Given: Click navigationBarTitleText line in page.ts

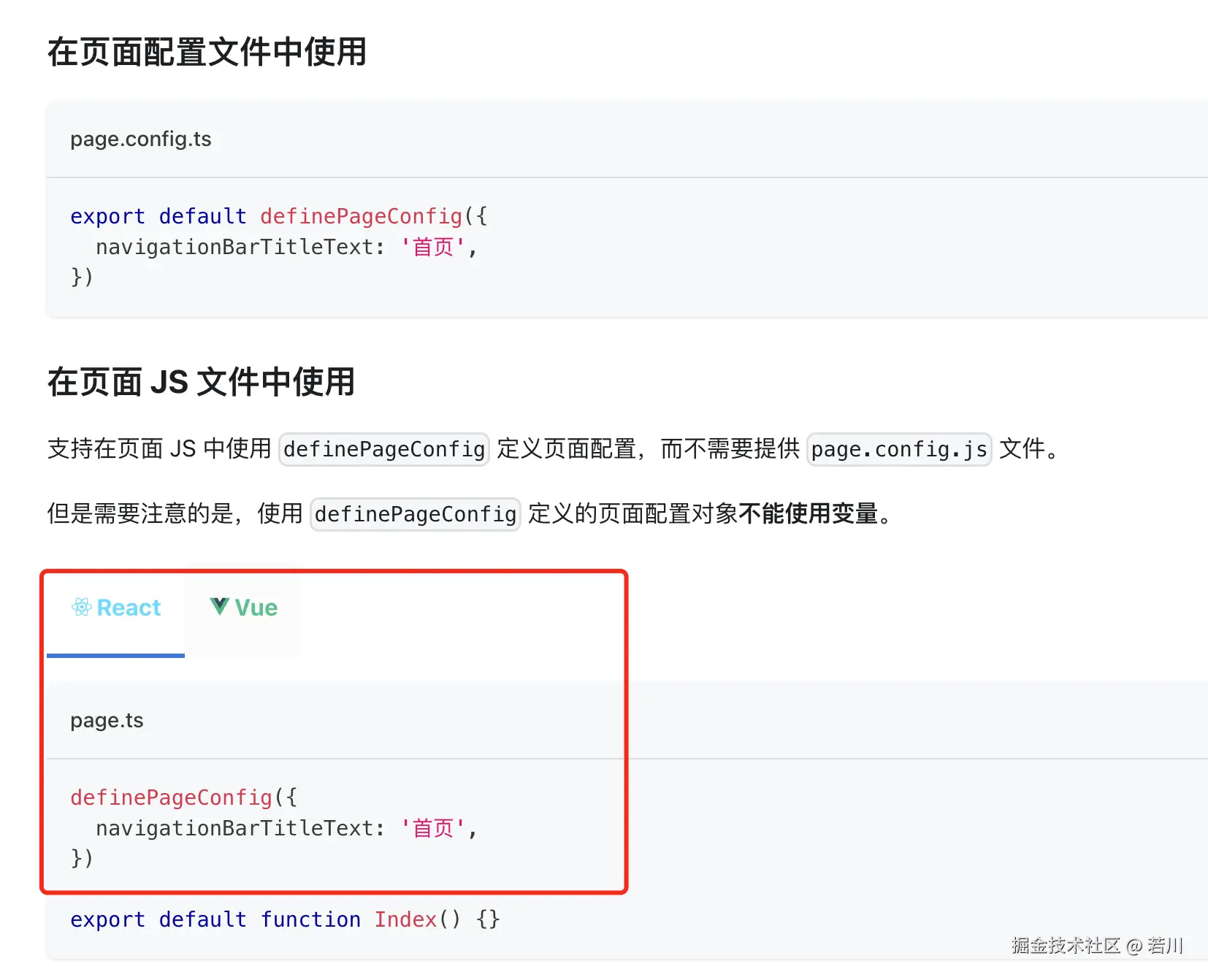Looking at the screenshot, I should coord(285,827).
